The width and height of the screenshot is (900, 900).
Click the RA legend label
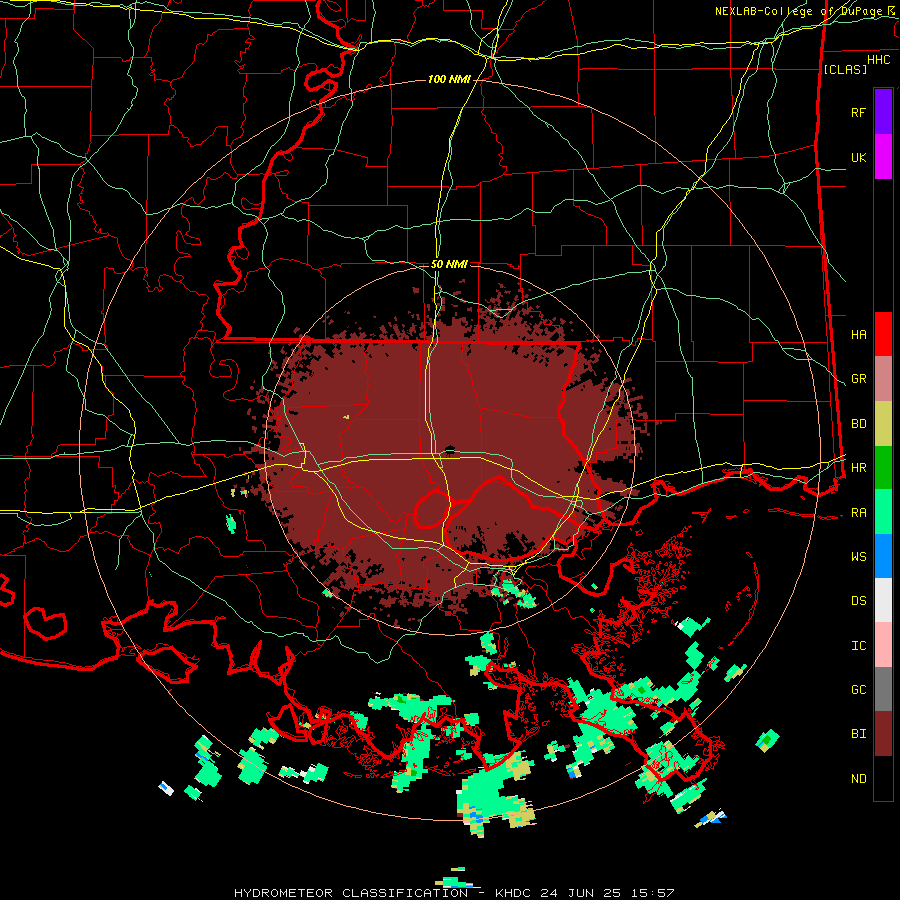858,513
